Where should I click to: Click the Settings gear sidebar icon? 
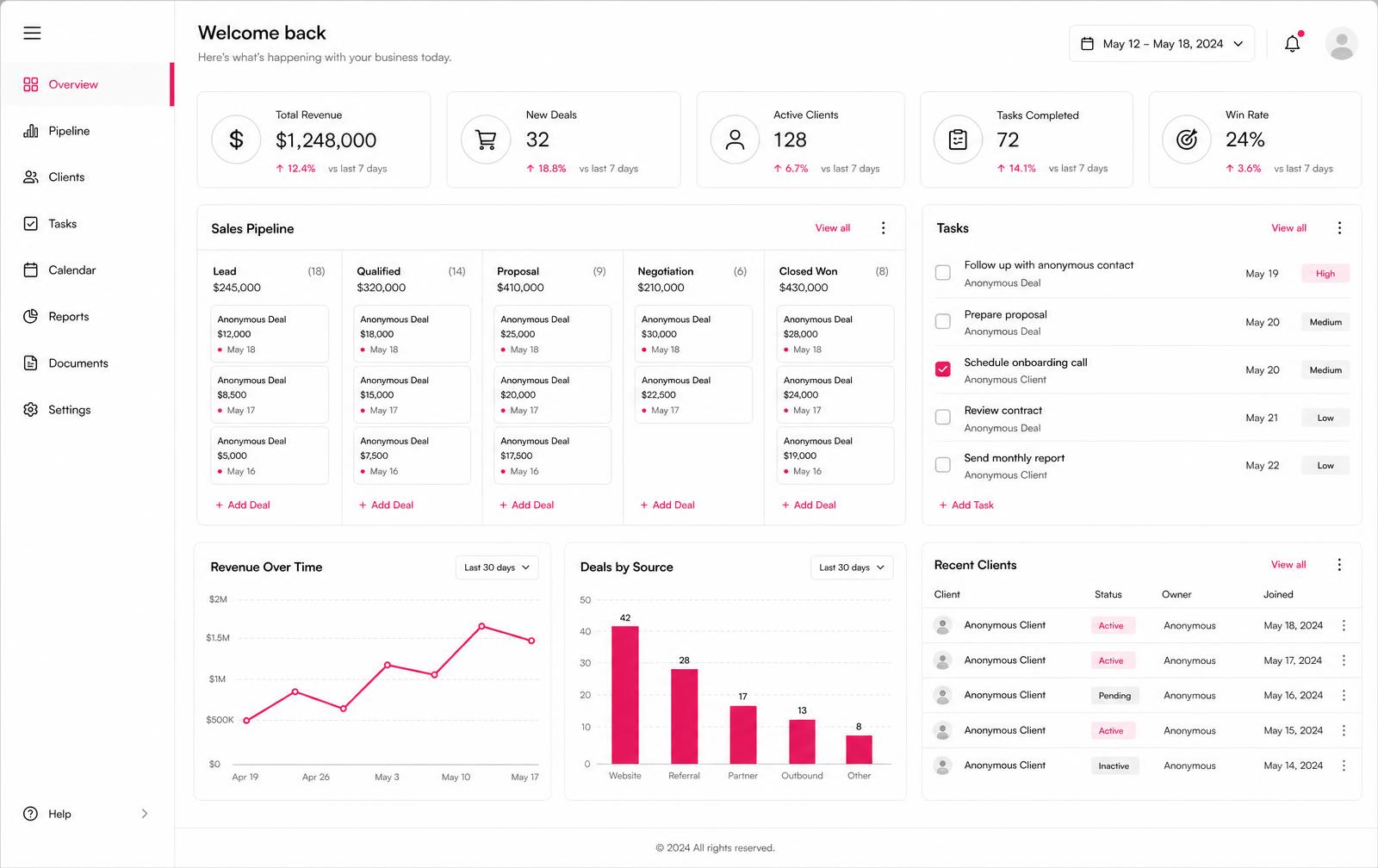31,410
